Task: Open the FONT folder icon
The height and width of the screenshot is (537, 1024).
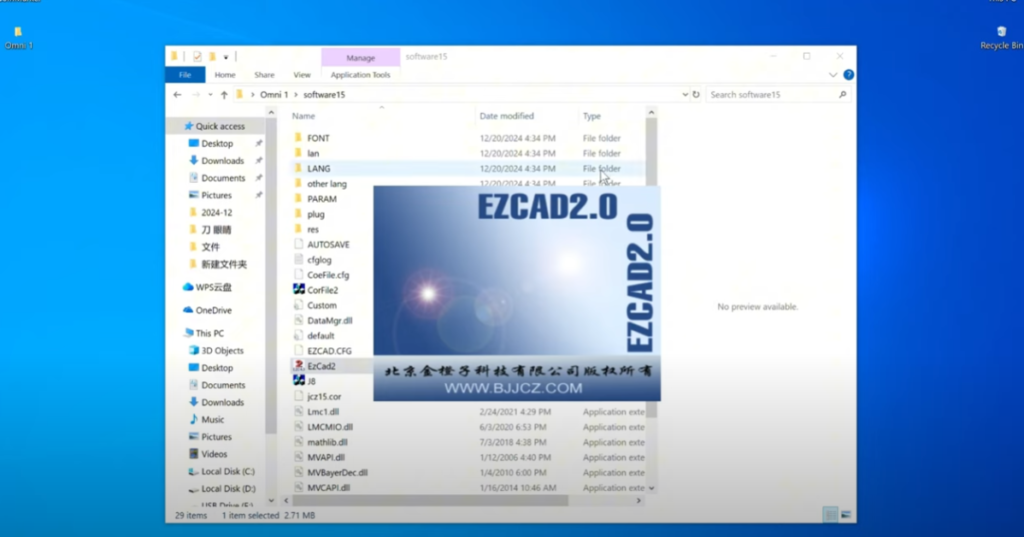Action: [298, 137]
